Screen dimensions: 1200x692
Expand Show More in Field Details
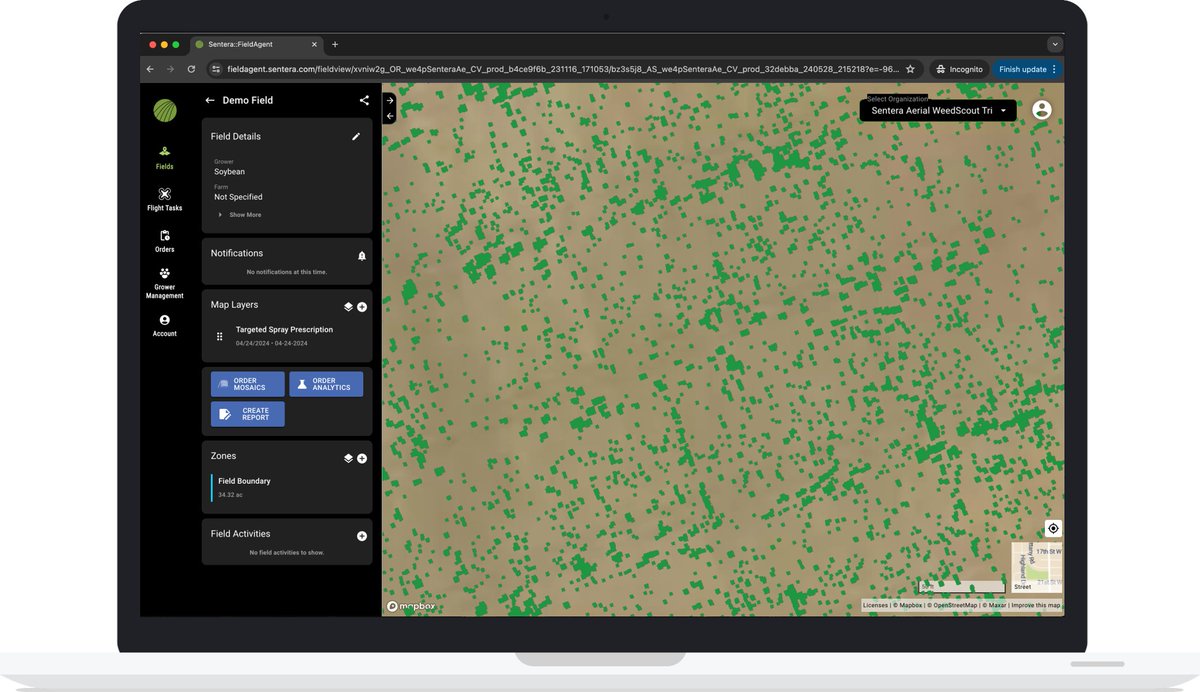point(240,215)
